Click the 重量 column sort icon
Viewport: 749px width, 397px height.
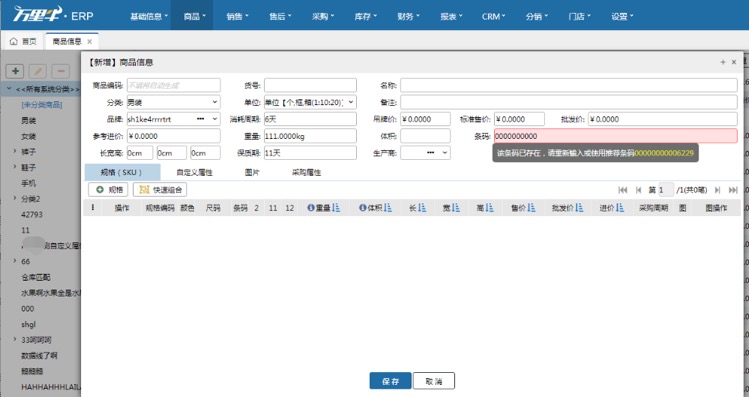click(x=336, y=208)
